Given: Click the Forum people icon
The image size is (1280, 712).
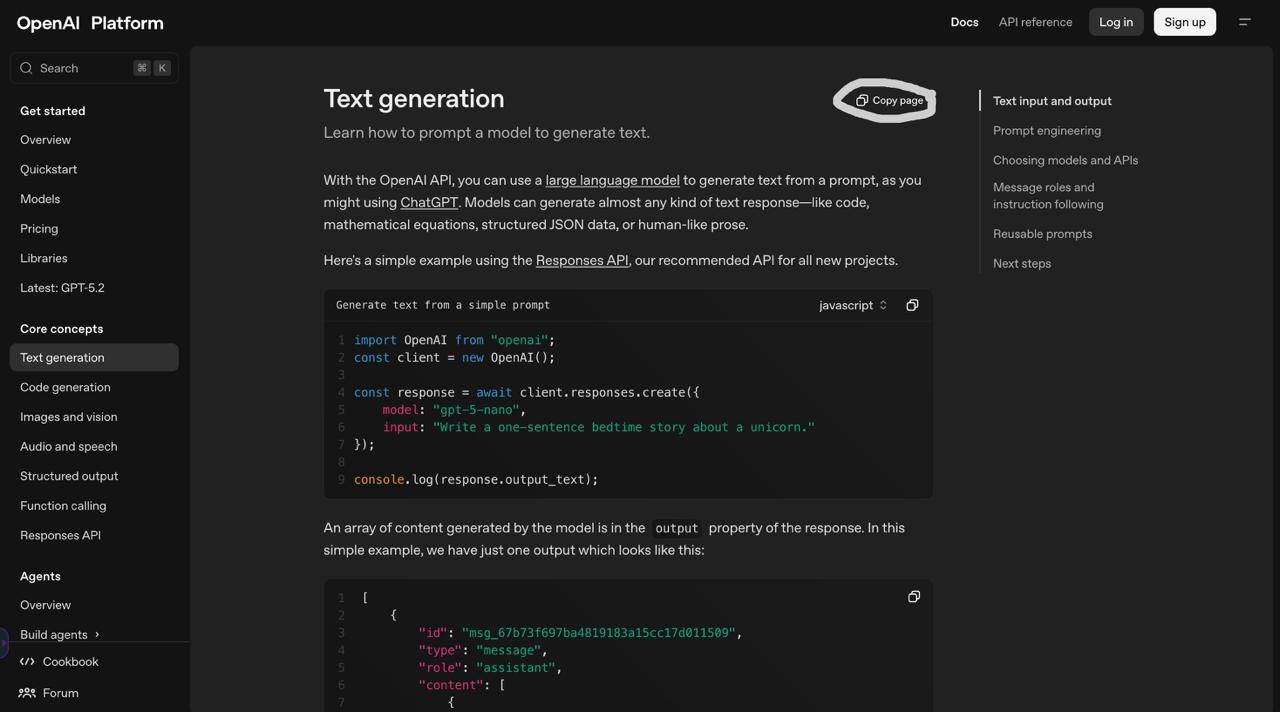Looking at the screenshot, I should coord(27,693).
